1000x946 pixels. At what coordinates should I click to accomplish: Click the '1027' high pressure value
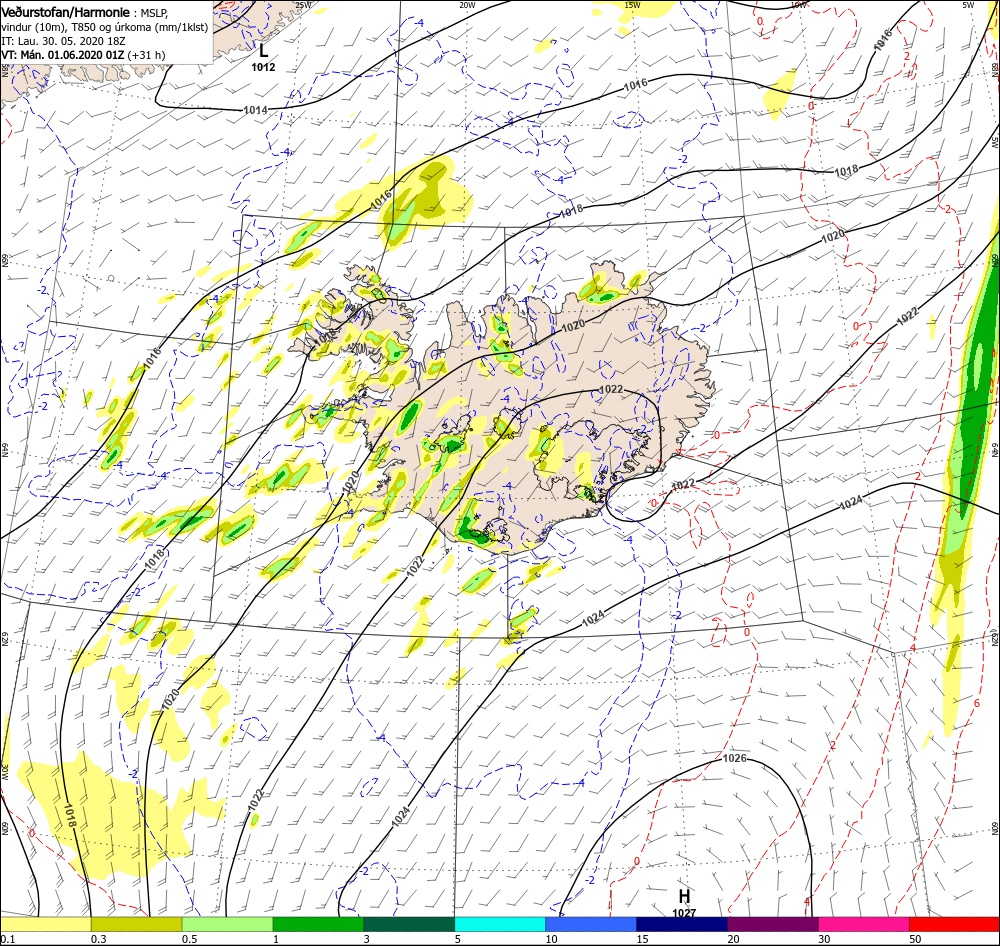coord(684,913)
